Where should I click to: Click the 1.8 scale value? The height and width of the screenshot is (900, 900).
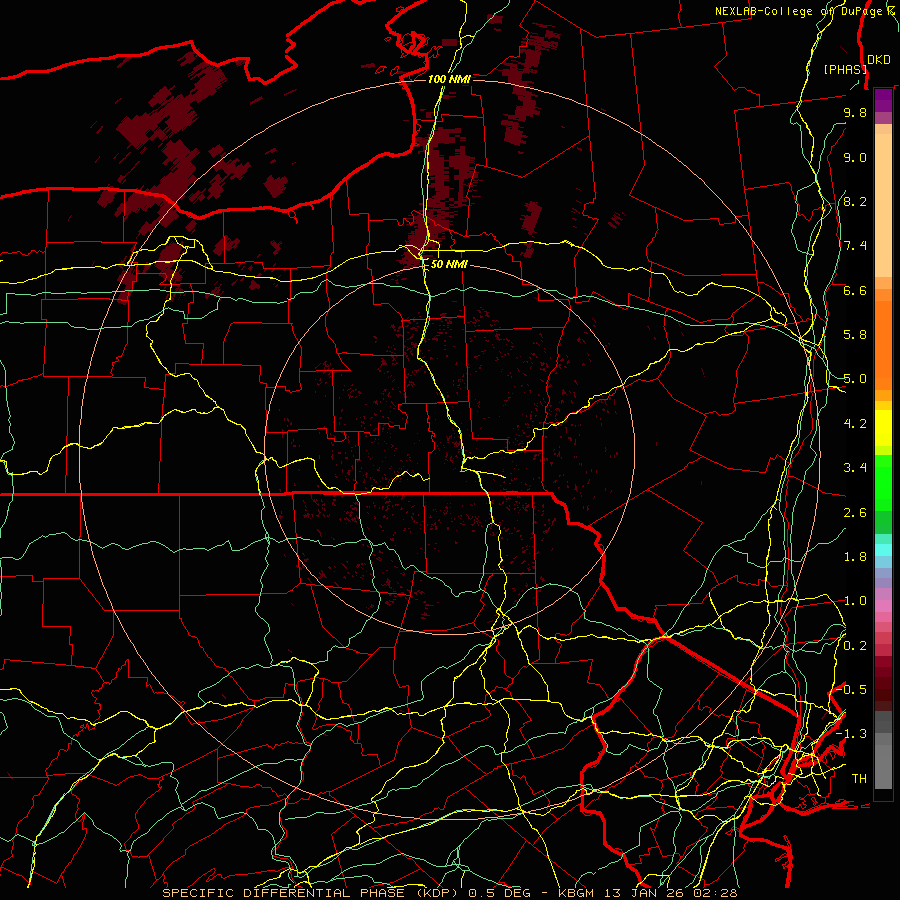pos(855,557)
